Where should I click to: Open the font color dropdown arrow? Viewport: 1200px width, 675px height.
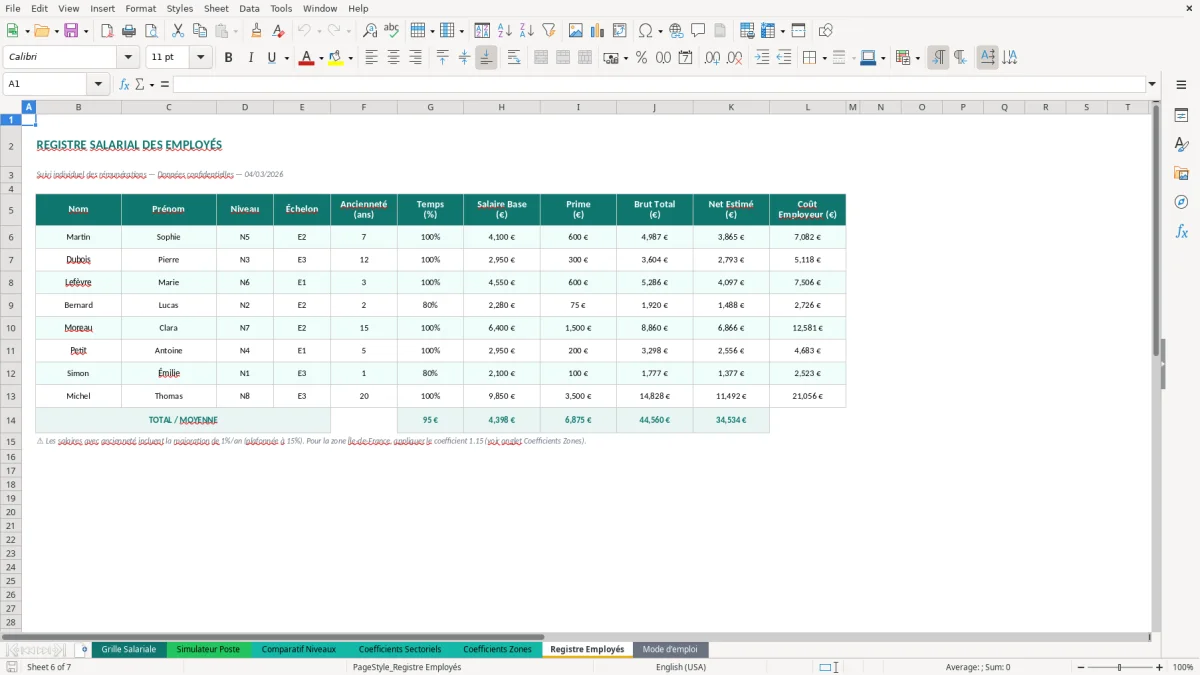click(x=320, y=58)
